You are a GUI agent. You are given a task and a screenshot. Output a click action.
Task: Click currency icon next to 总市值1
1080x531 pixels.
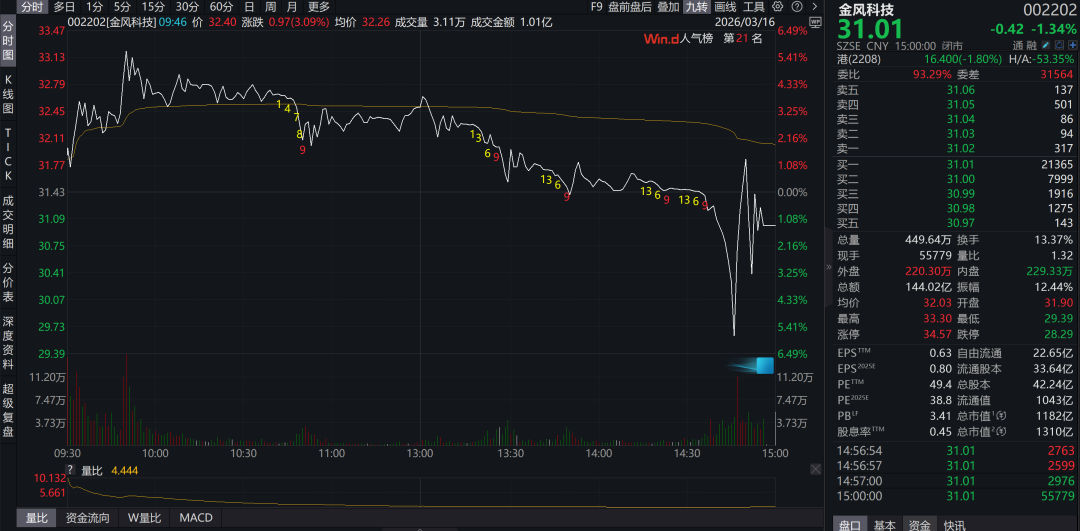click(x=1001, y=415)
